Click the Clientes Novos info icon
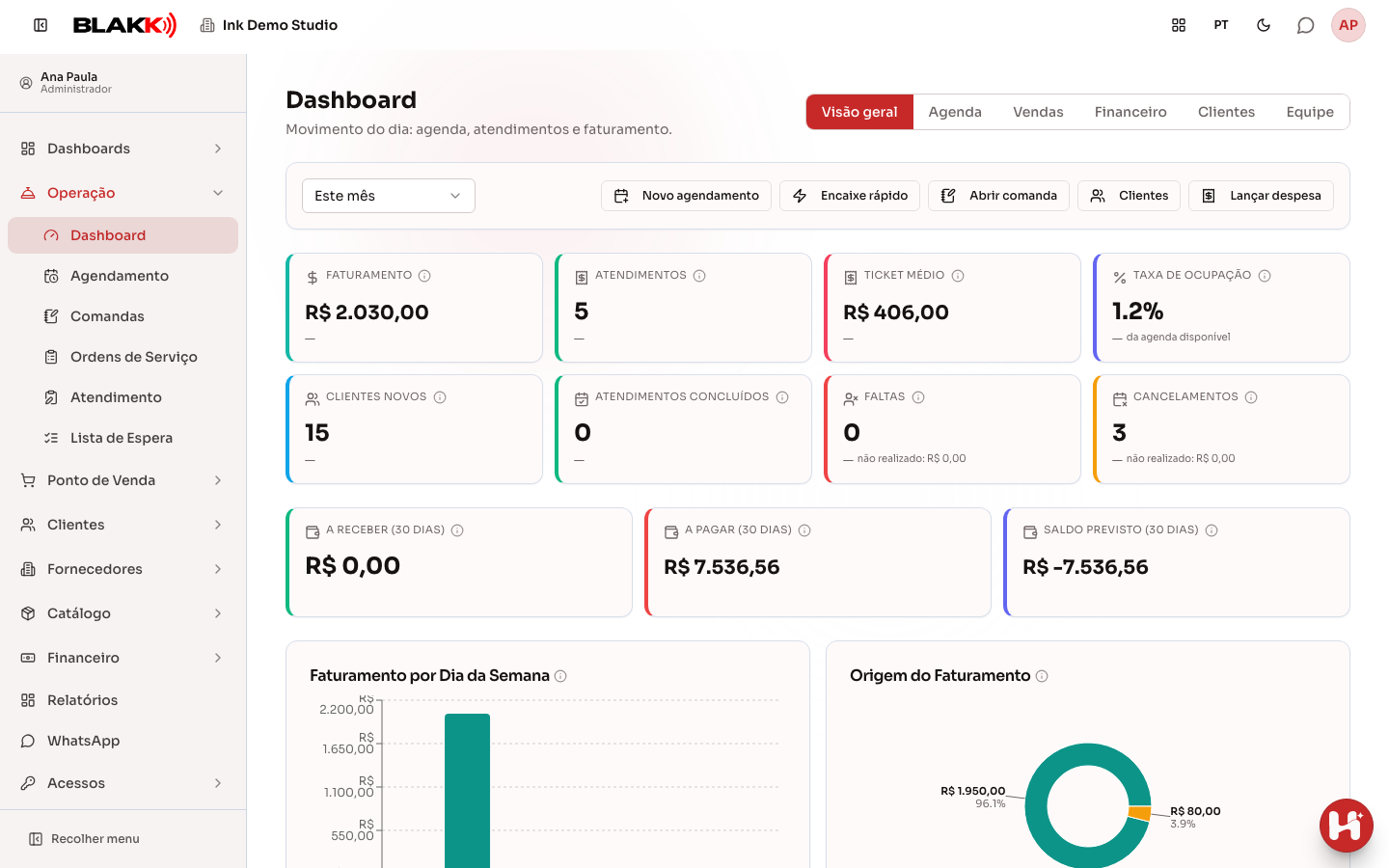The width and height of the screenshot is (1389, 868). click(x=440, y=397)
